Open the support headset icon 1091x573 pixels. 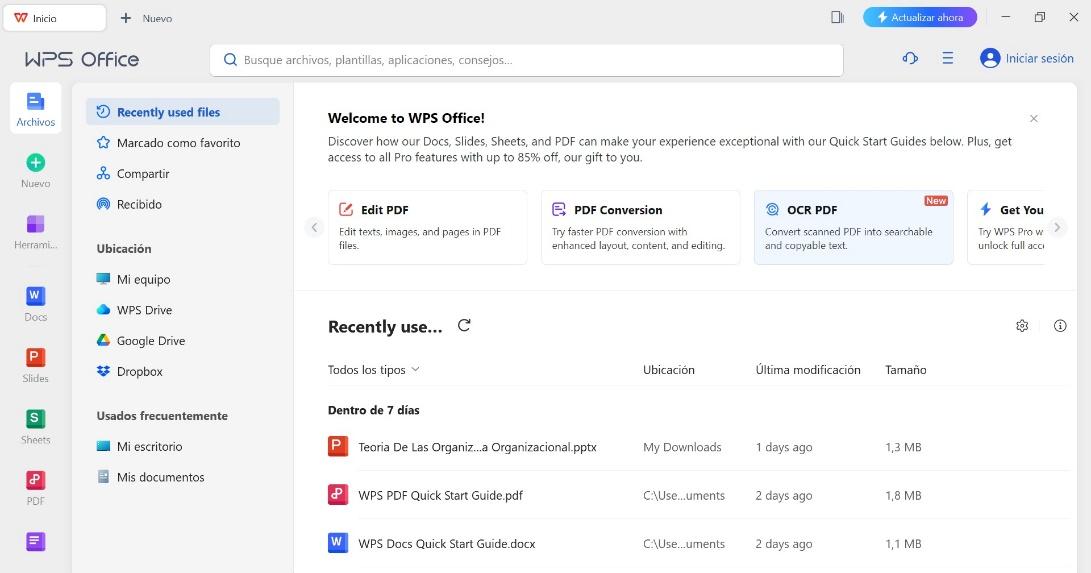[910, 58]
